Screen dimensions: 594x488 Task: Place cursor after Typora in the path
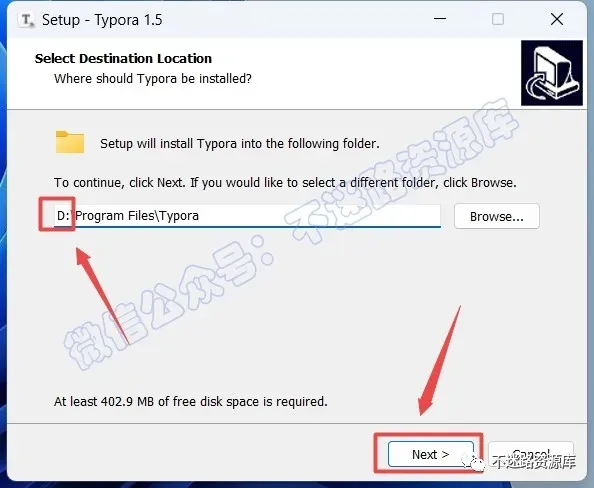tap(200, 216)
